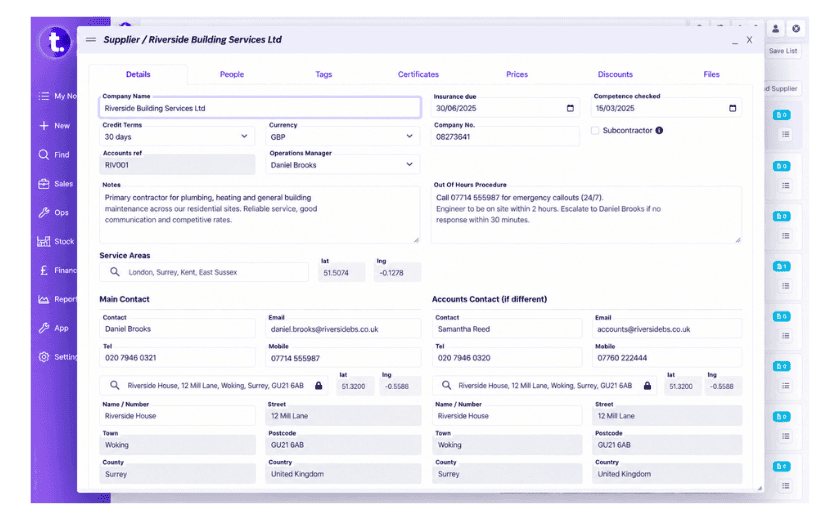Click the Main Contact Postcode field
840x520 pixels.
pos(343,444)
